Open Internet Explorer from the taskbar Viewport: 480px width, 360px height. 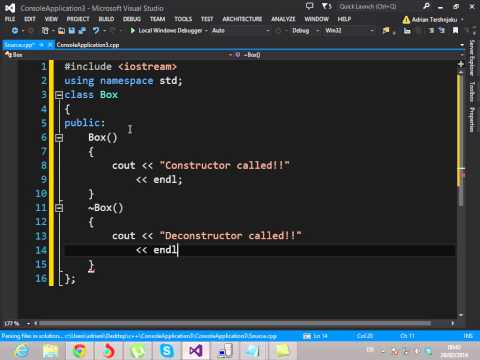pyautogui.click(x=22, y=351)
